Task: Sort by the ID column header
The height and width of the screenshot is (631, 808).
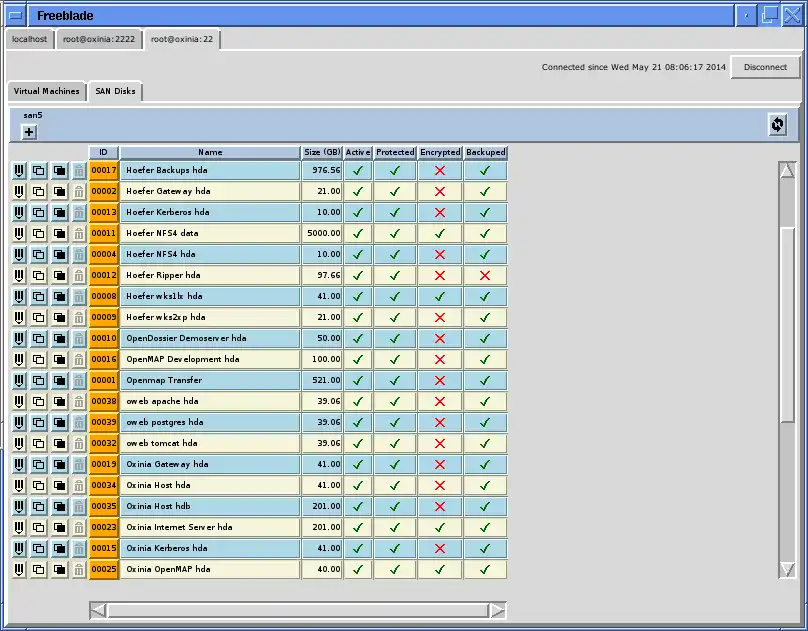Action: 104,152
